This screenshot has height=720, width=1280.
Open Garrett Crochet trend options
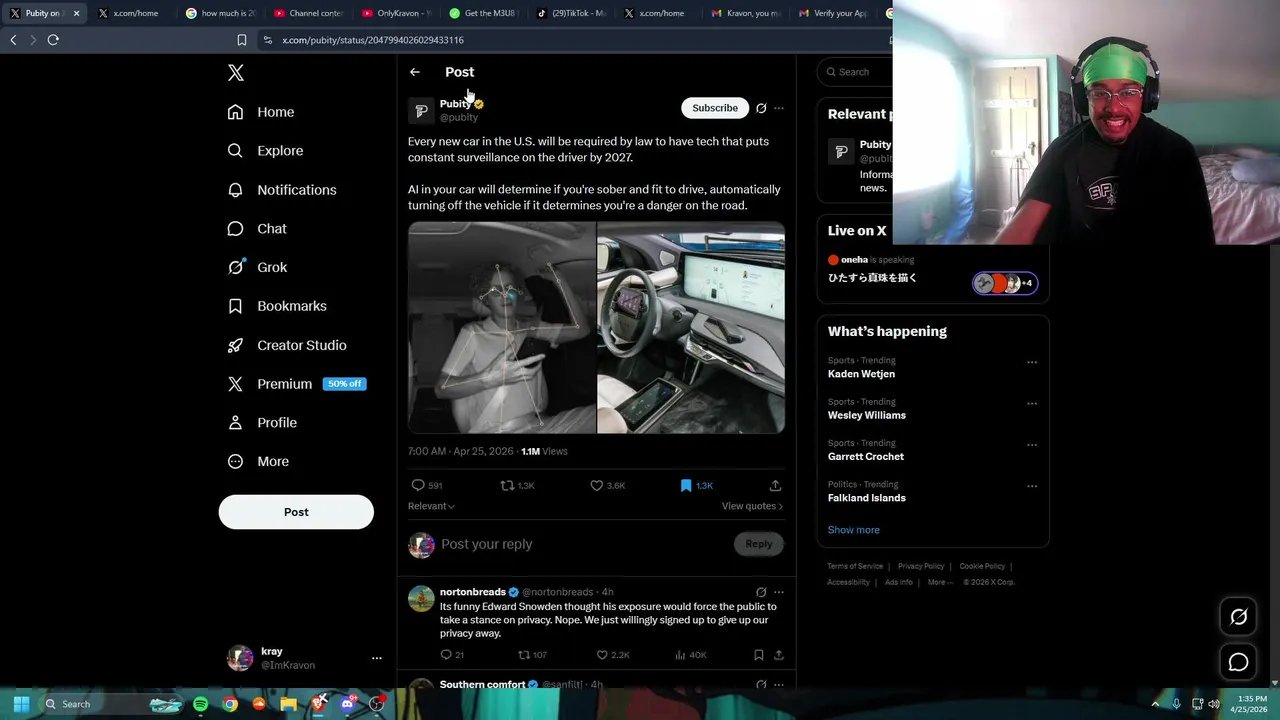(x=1032, y=445)
